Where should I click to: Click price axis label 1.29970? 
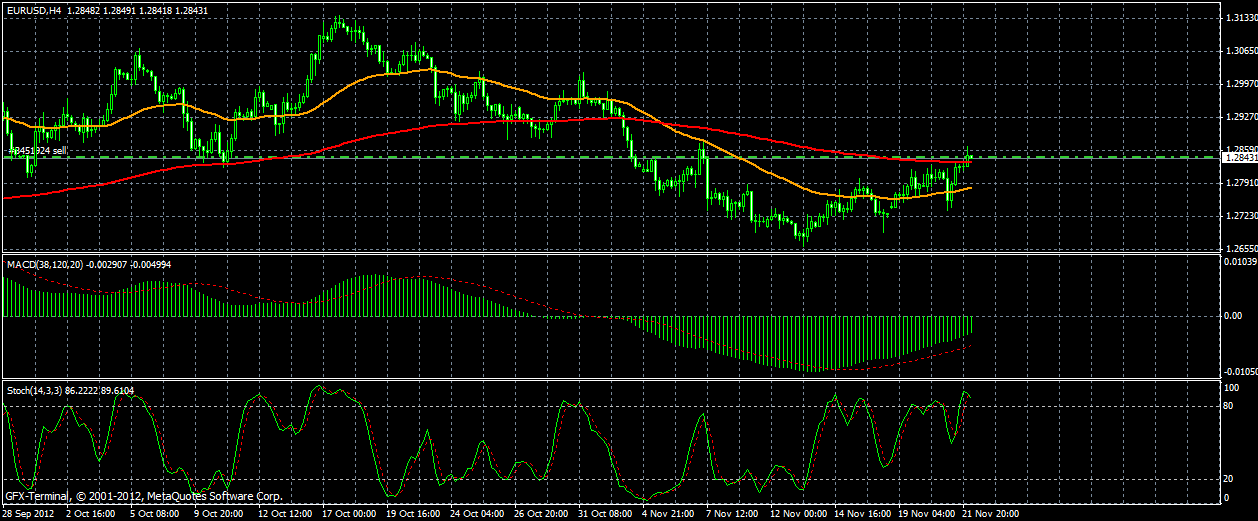coord(1242,84)
